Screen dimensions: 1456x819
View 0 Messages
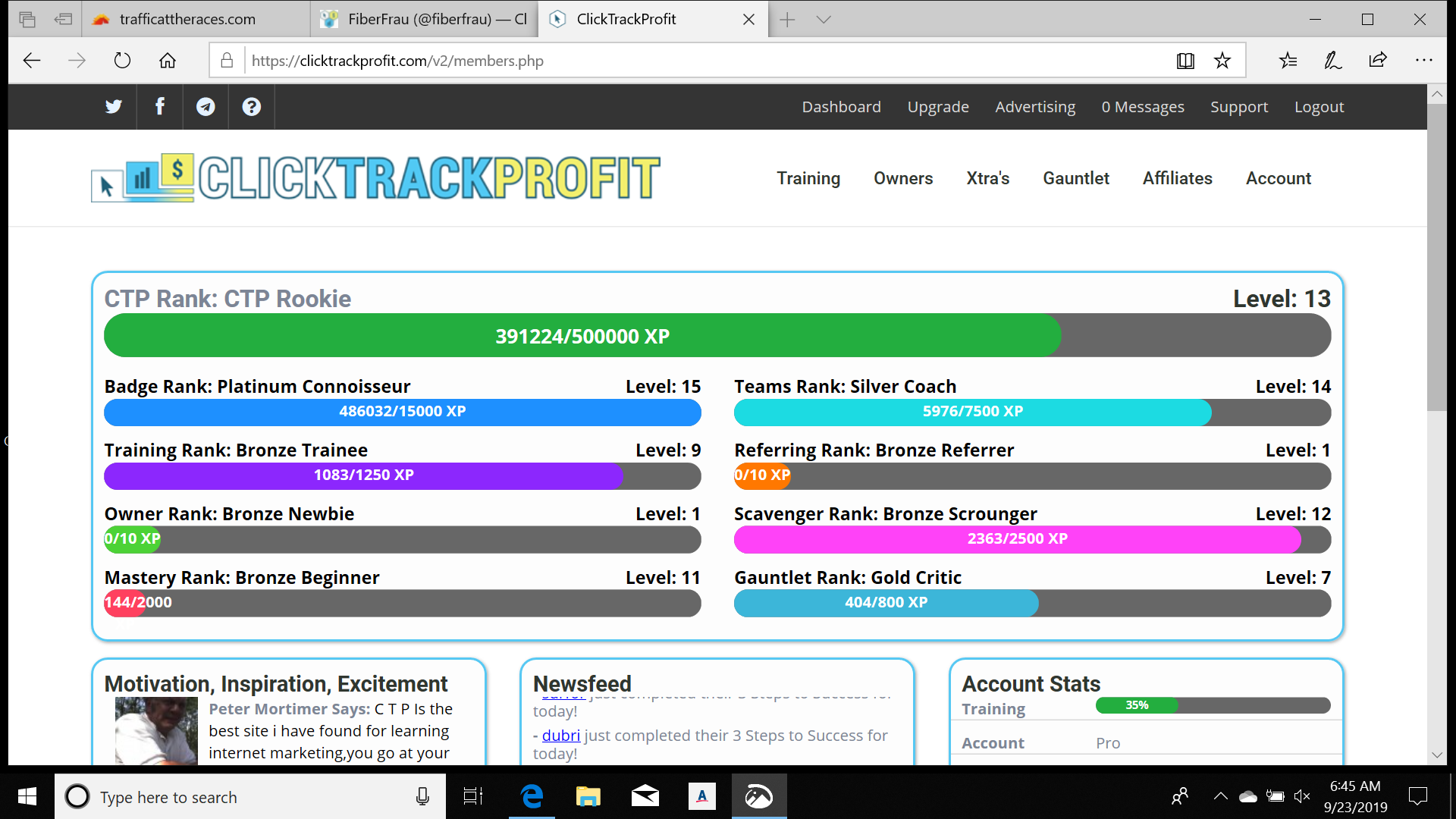(1143, 107)
